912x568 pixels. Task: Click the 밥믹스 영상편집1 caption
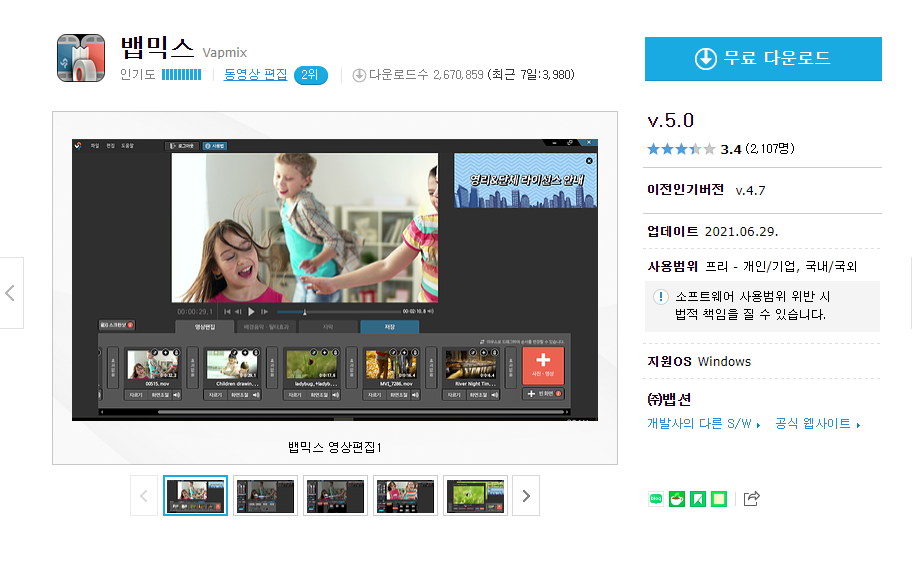pos(335,447)
